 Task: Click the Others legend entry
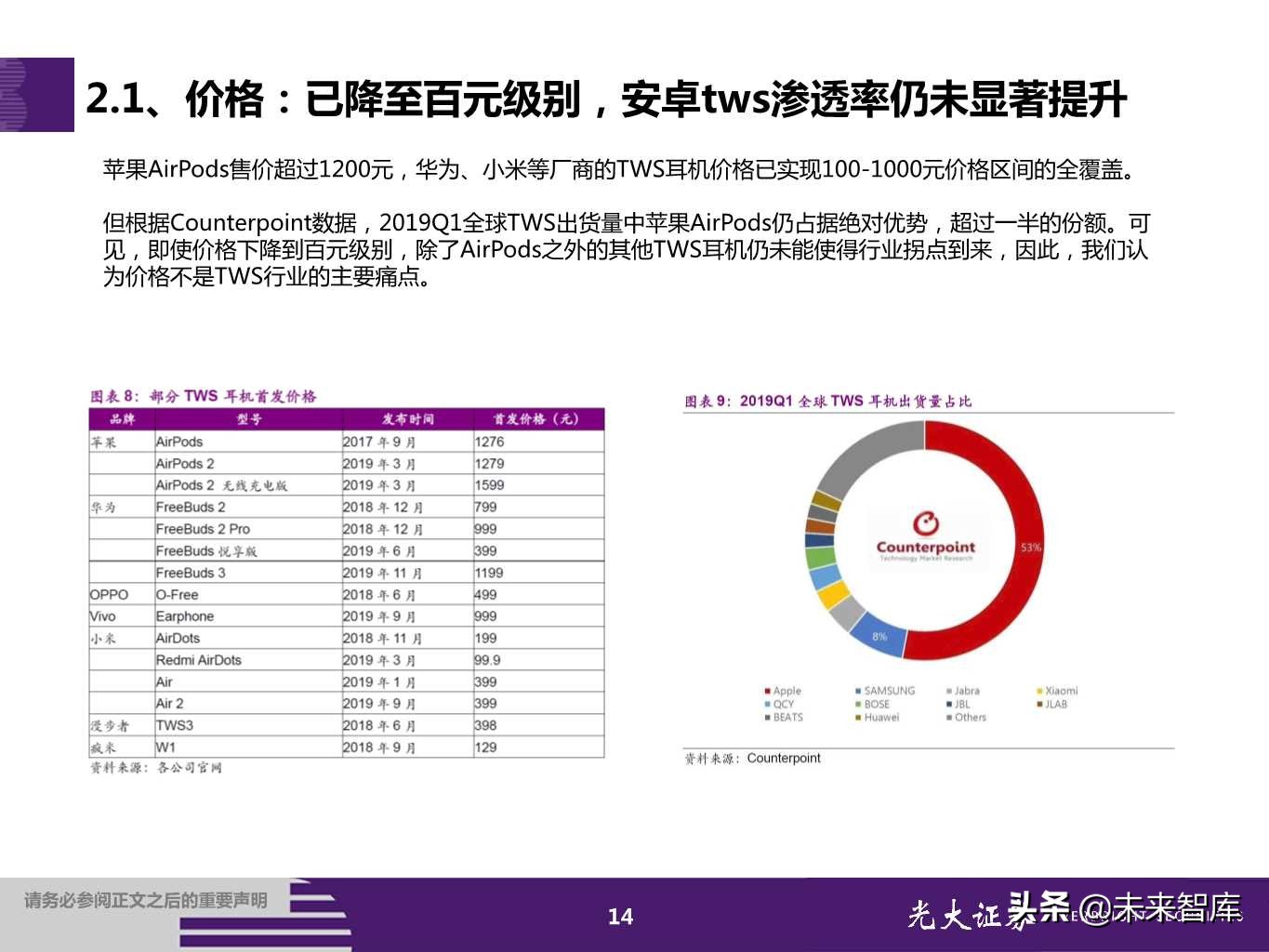pos(969,717)
